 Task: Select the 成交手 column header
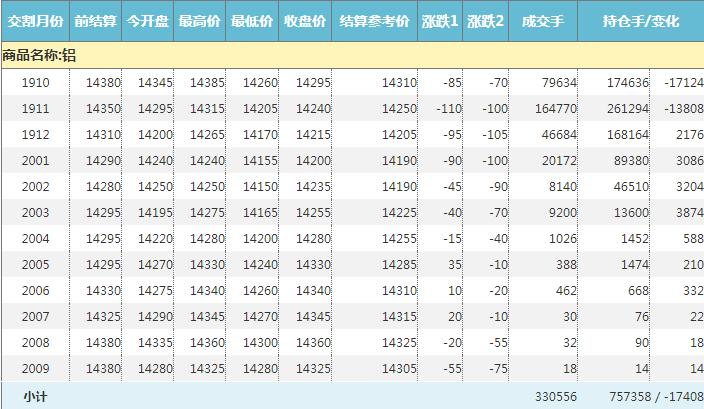(x=543, y=21)
